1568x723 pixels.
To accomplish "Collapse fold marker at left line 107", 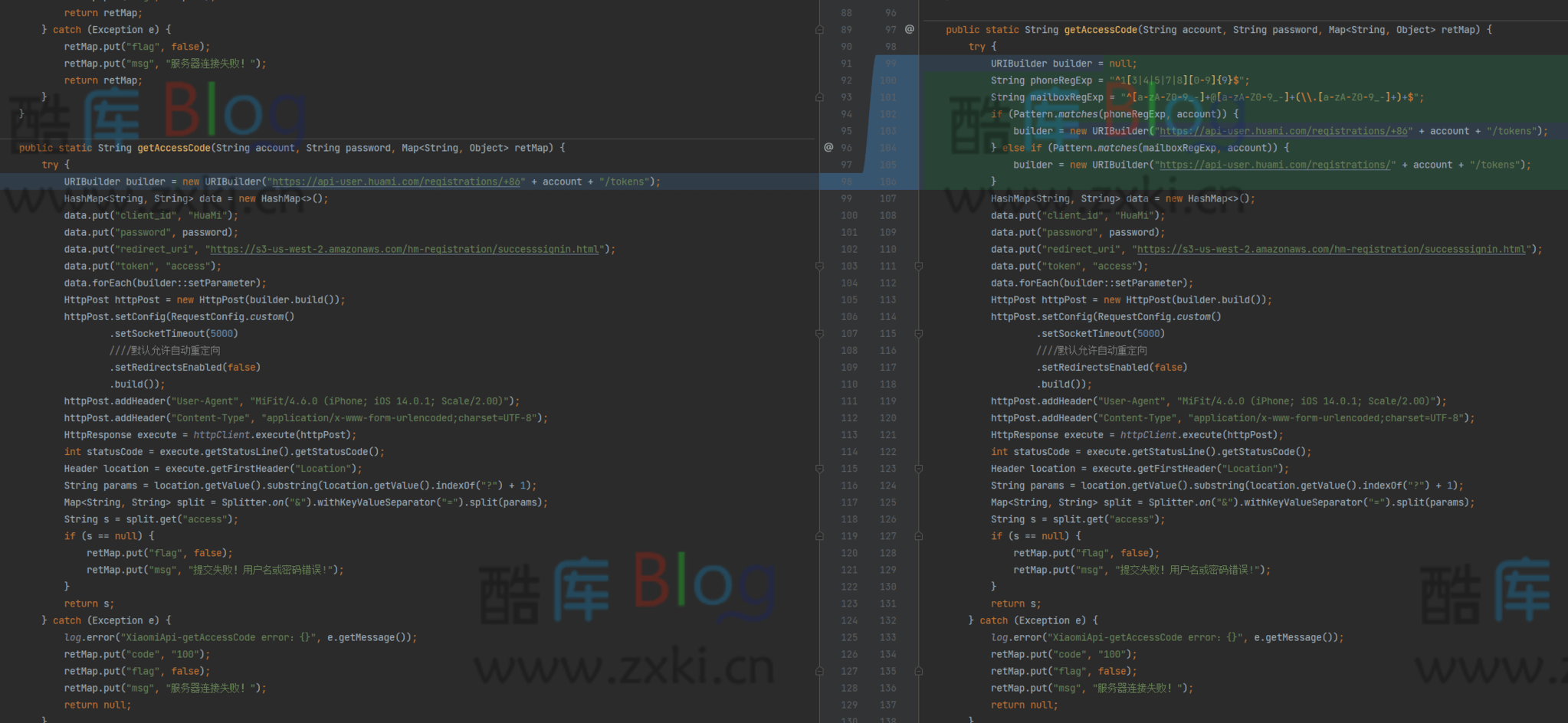I will click(819, 333).
